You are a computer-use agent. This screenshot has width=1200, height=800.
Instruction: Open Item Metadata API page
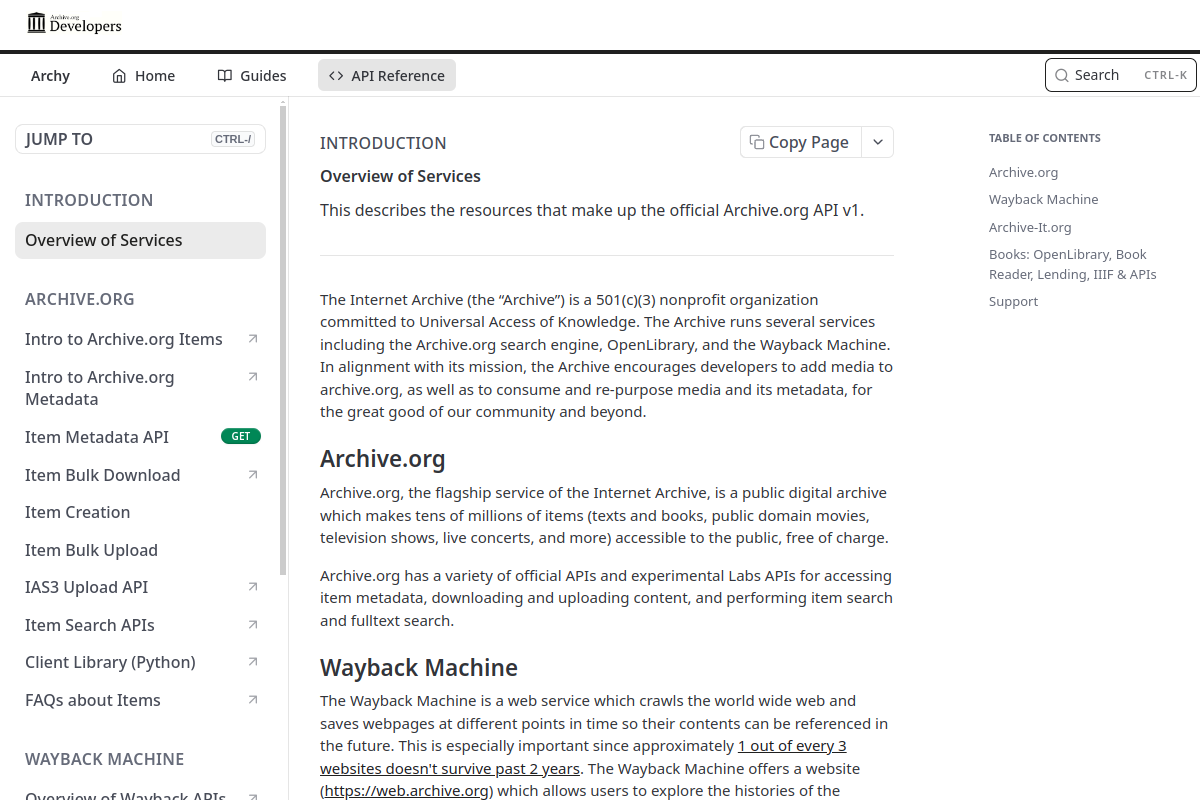pyautogui.click(x=140, y=437)
